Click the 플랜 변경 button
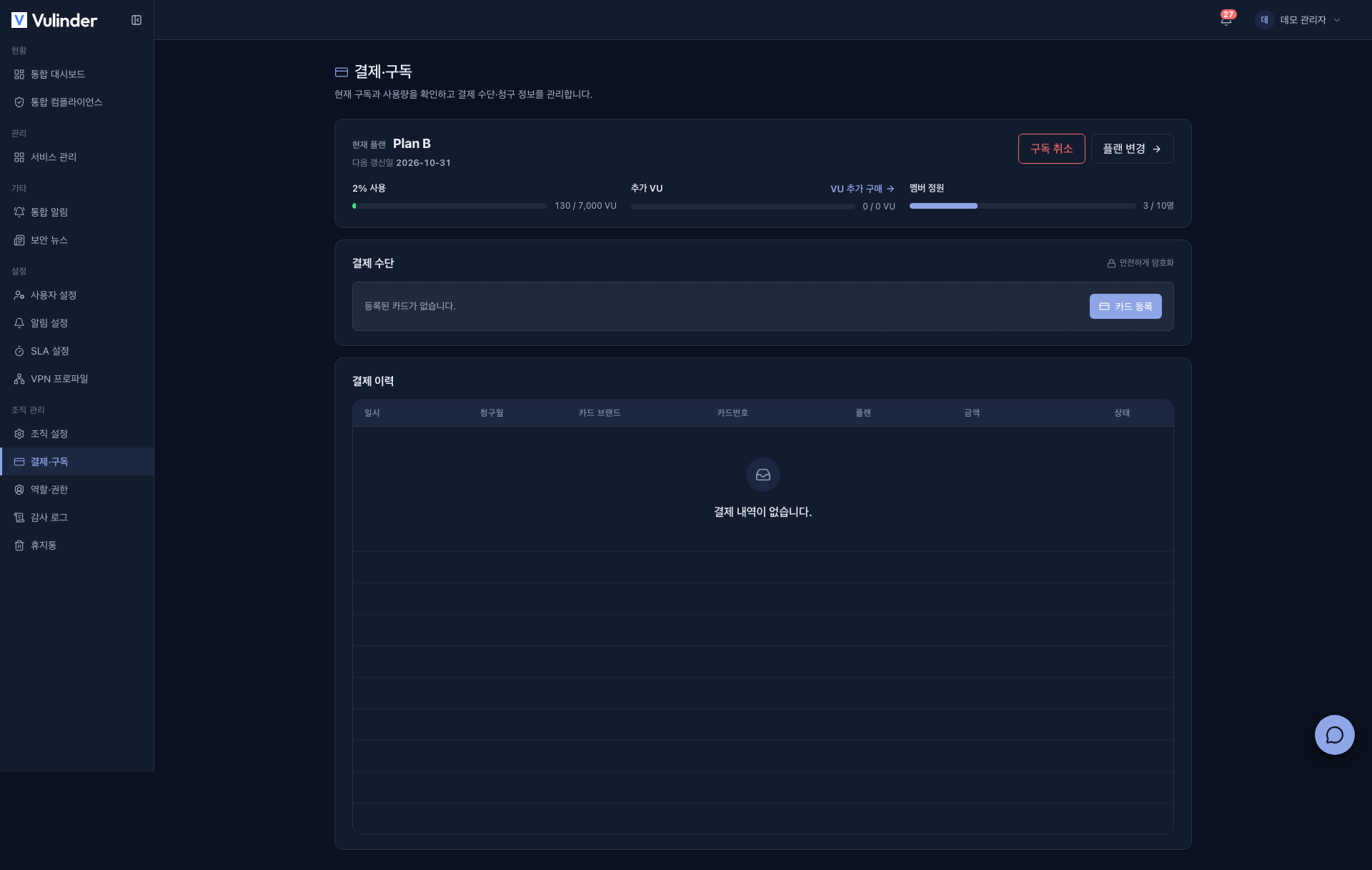The width and height of the screenshot is (1372, 870). [x=1132, y=149]
